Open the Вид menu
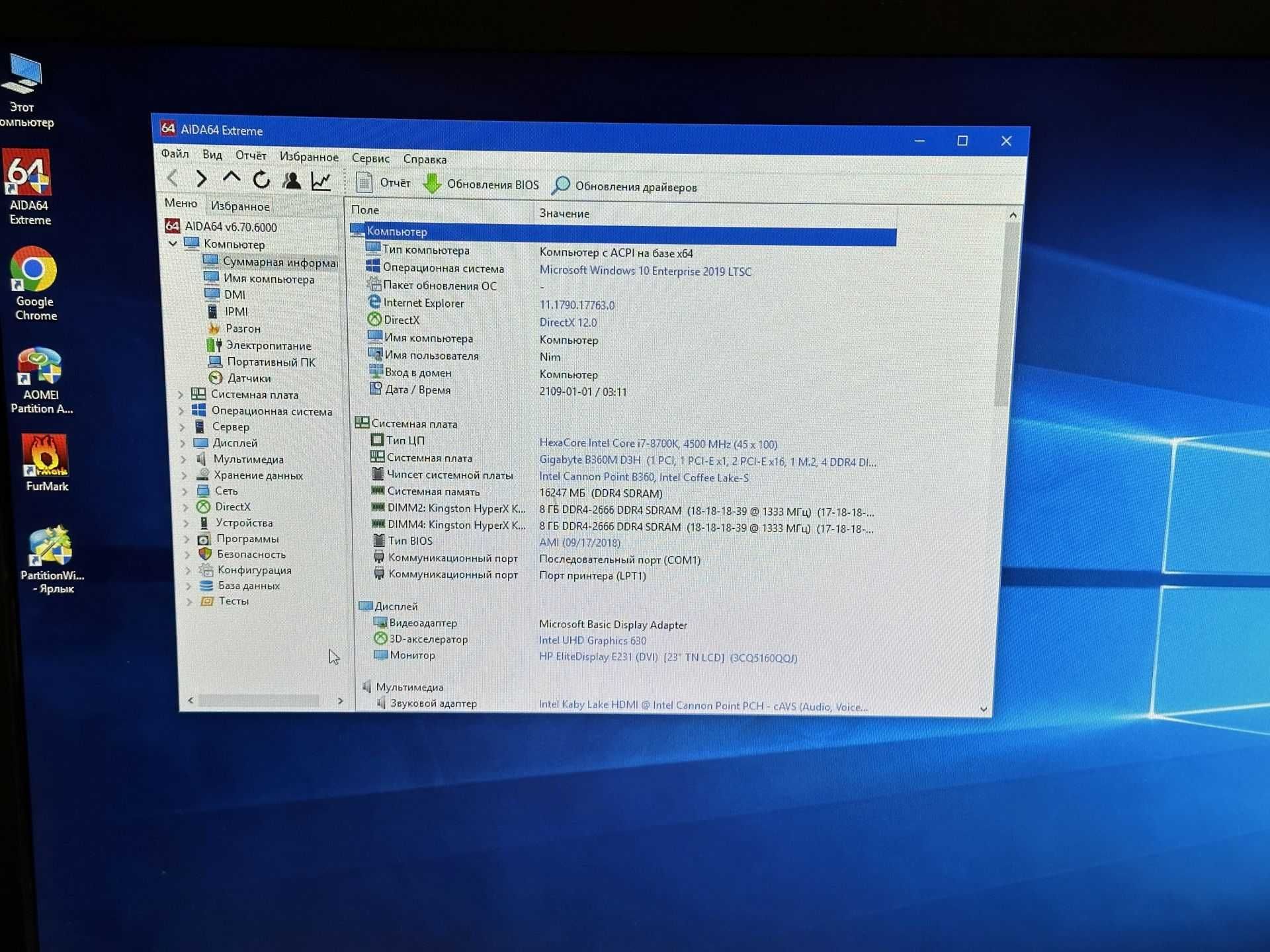 click(x=212, y=154)
